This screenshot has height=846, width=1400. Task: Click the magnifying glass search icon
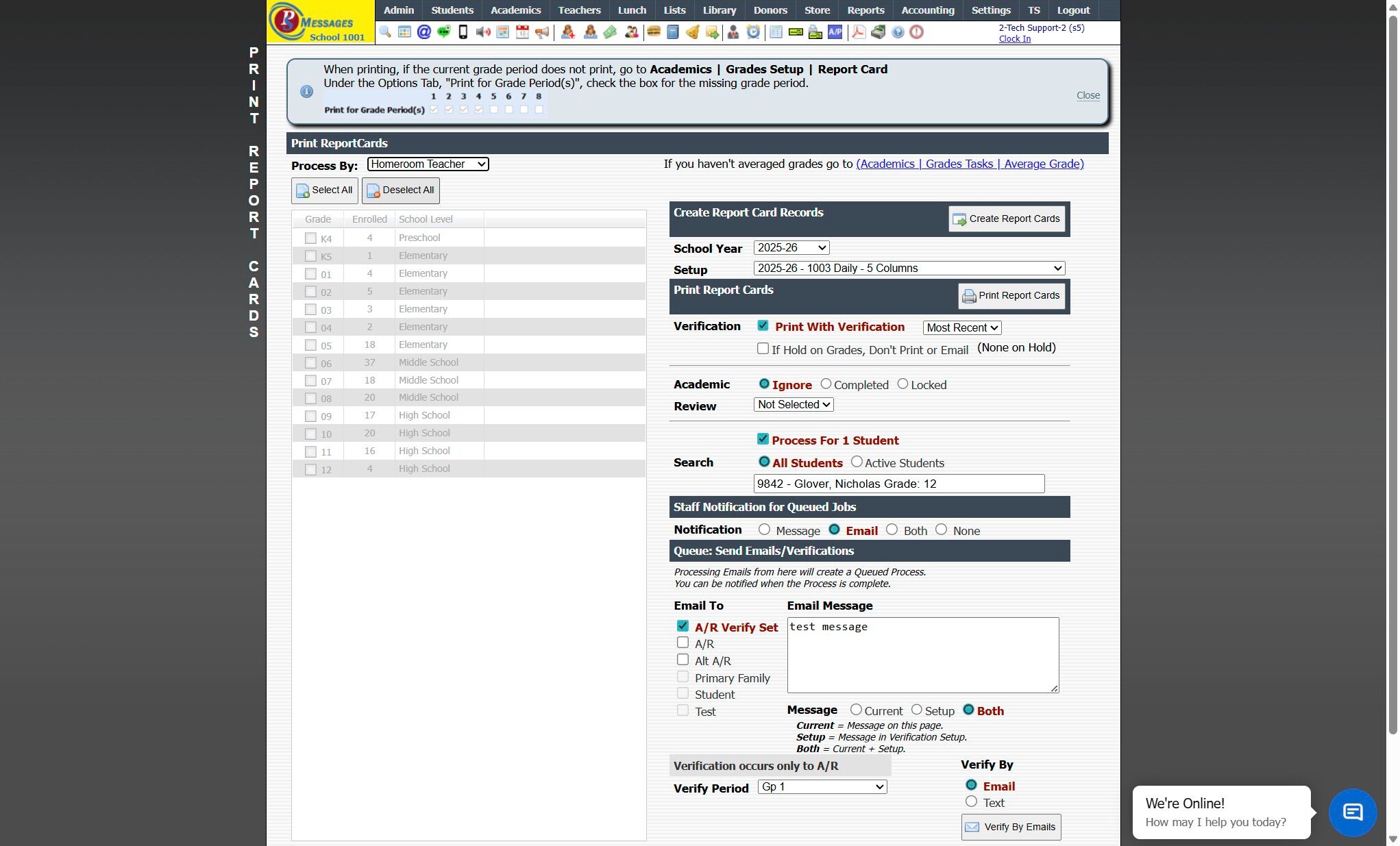click(385, 32)
